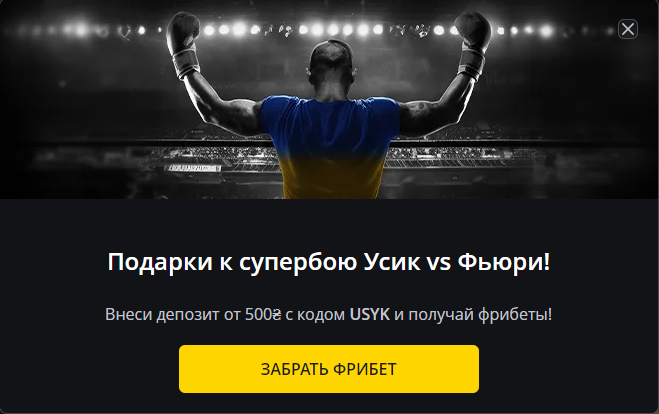Screen dimensions: 659x414
Task: Click the yellow ЗАБРАТЬ ФРИБЕТ button
Action: point(329,369)
